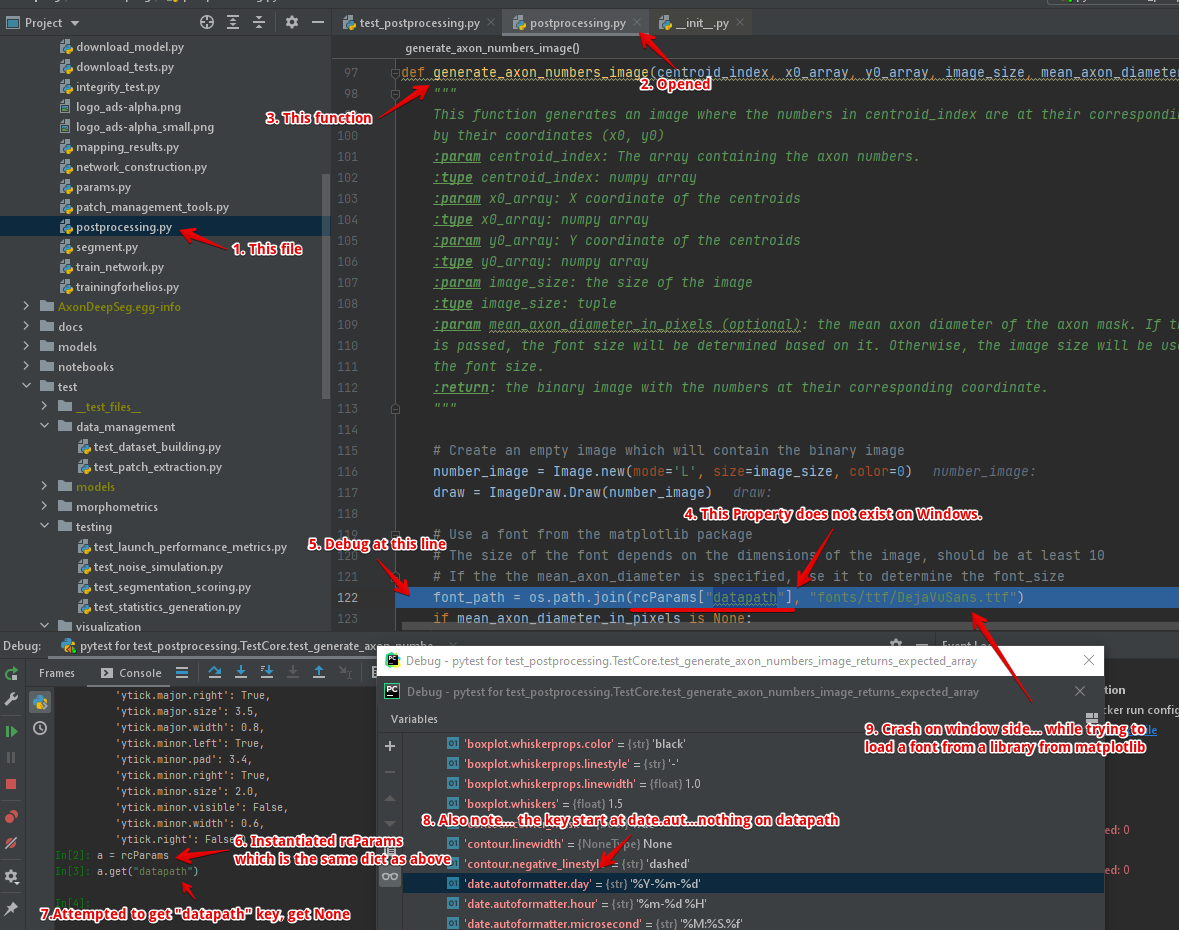Hide the Project tool window
This screenshot has width=1179, height=930.
point(318,23)
